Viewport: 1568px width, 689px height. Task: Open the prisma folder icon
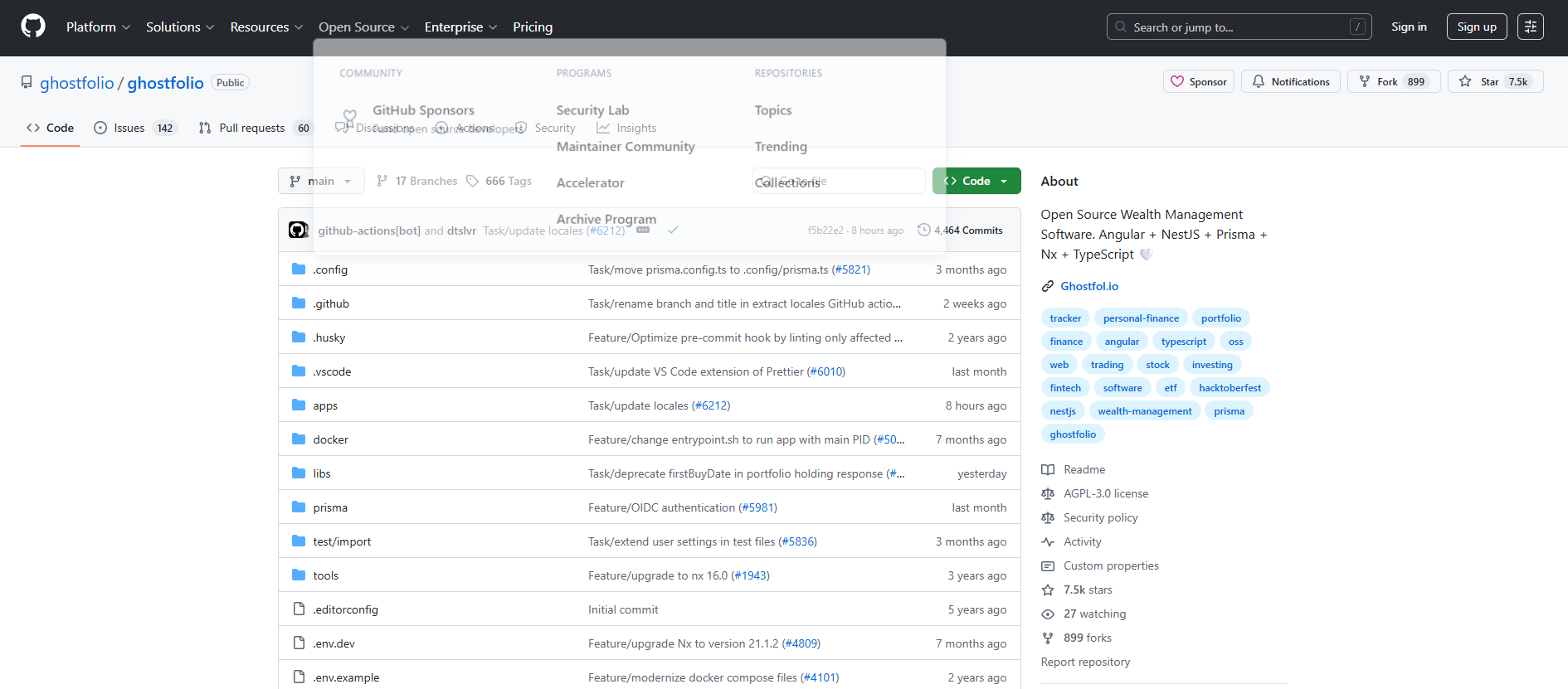point(299,507)
